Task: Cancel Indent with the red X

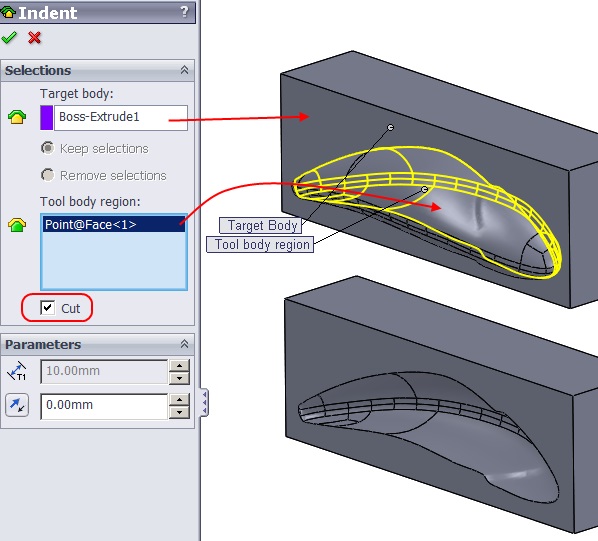Action: point(34,38)
